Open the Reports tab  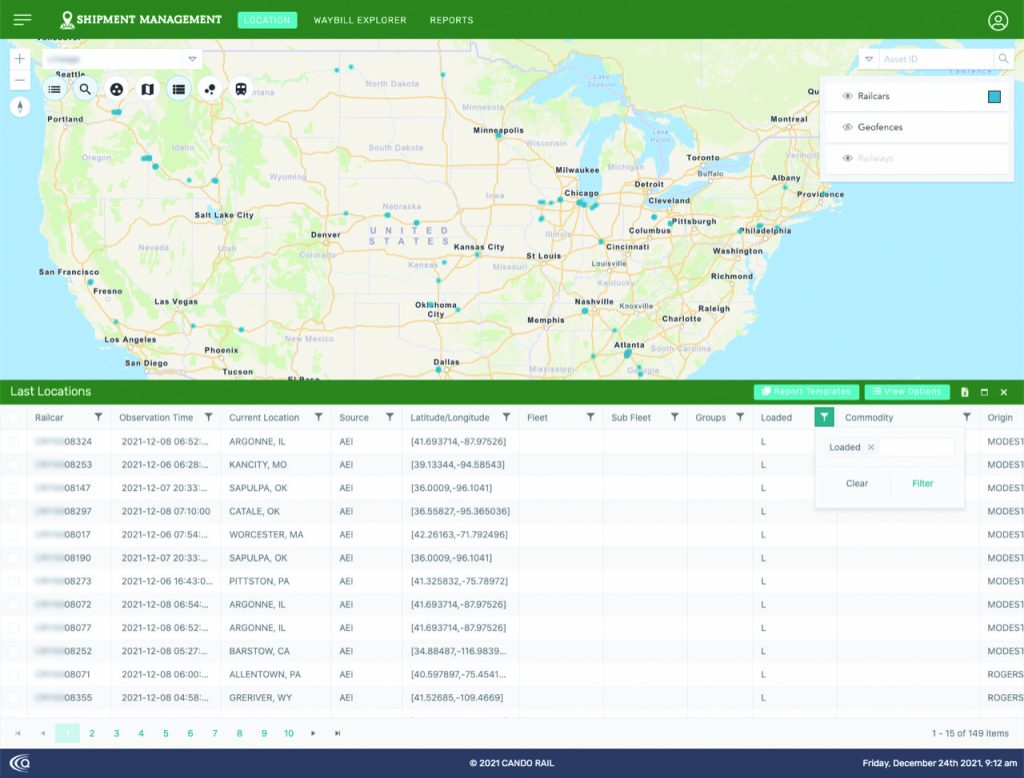click(451, 20)
